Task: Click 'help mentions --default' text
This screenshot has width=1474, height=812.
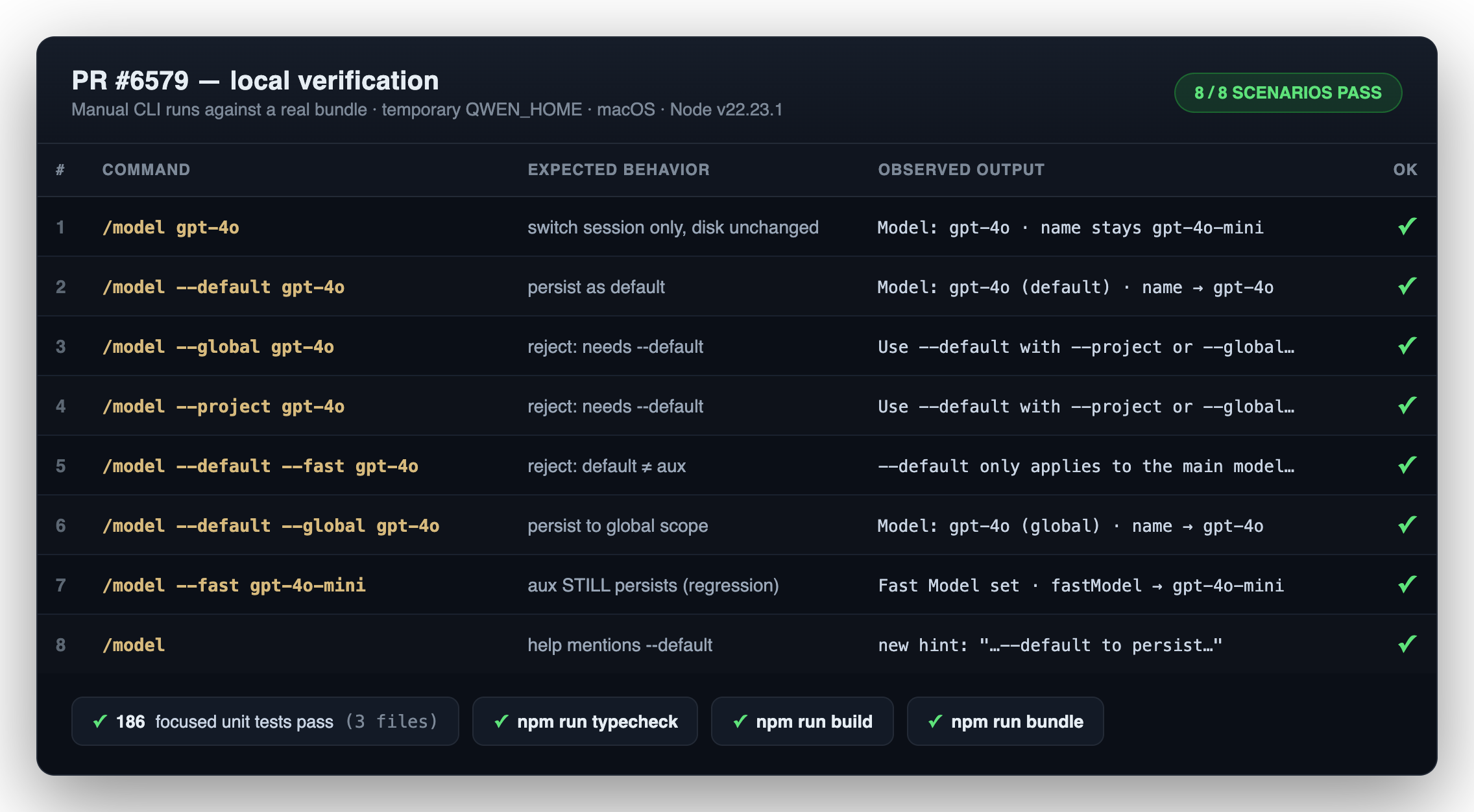Action: pyautogui.click(x=620, y=645)
